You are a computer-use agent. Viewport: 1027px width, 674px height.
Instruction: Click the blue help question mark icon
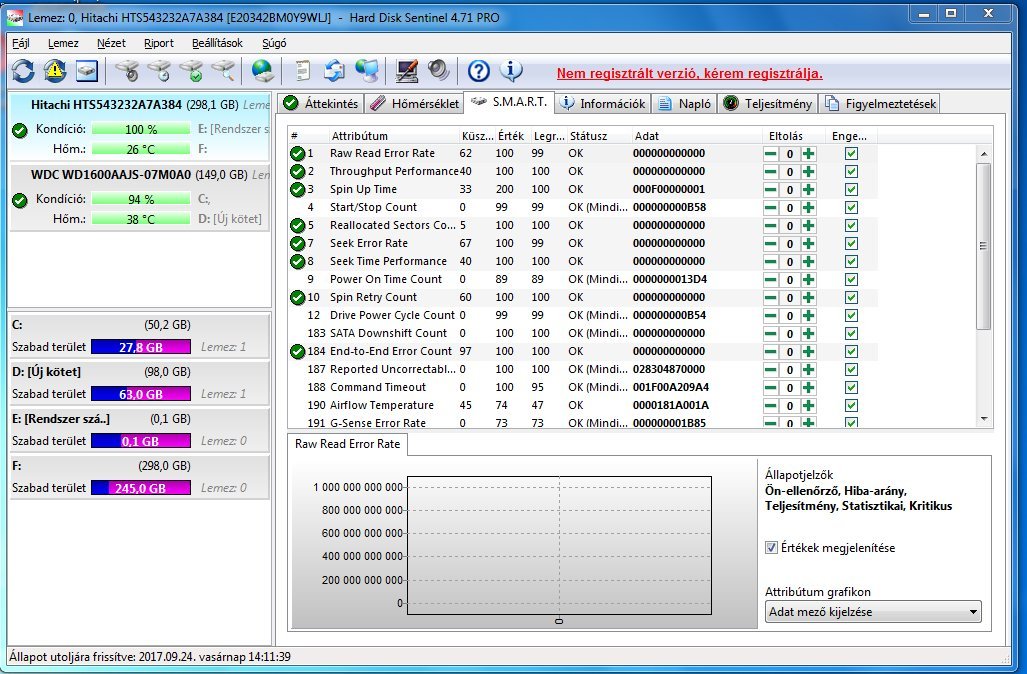click(x=478, y=71)
